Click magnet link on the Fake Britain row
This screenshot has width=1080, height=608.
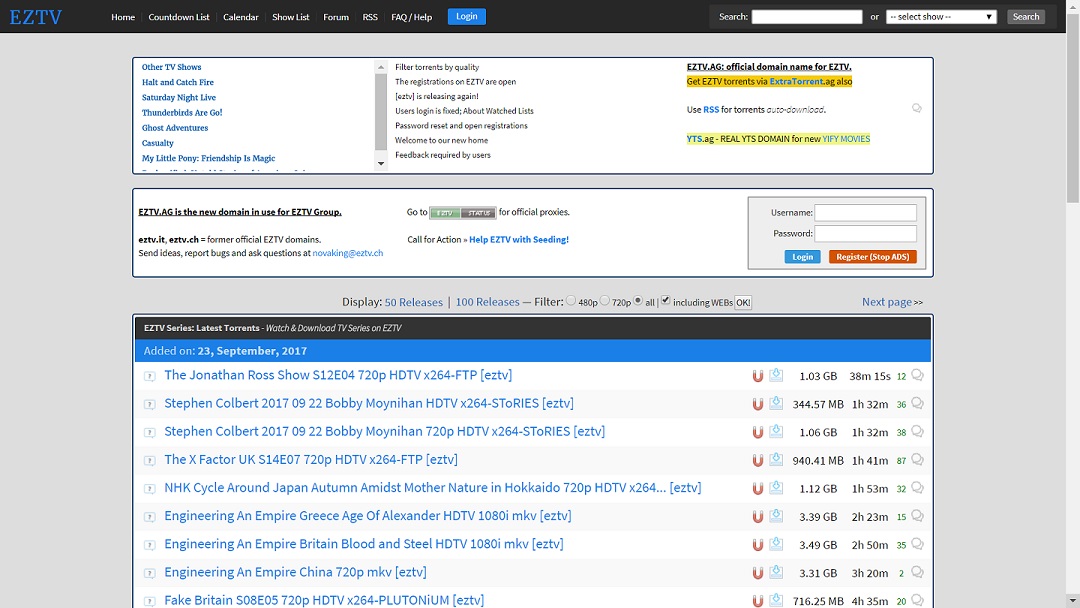click(x=758, y=600)
